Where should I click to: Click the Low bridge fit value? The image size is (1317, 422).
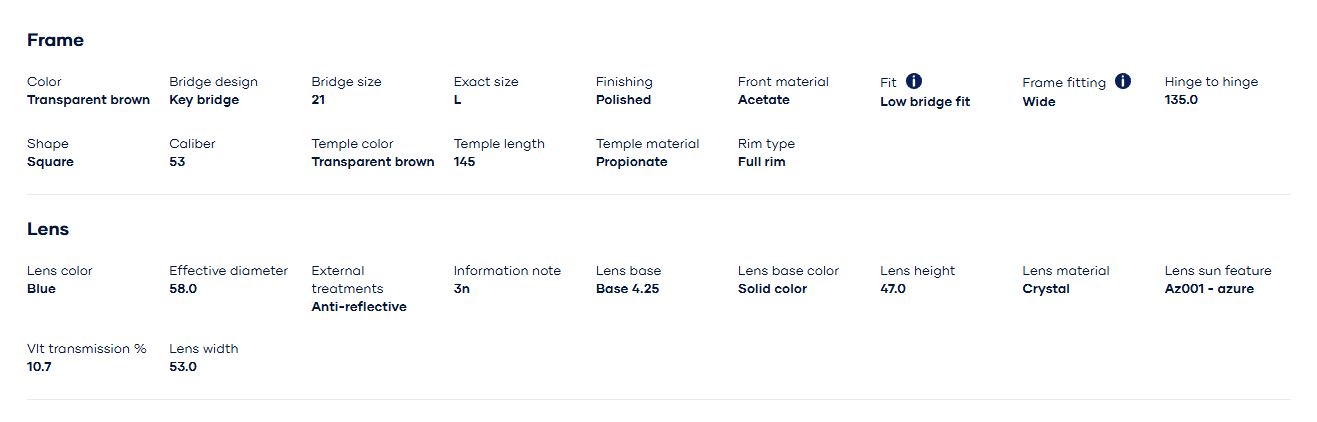[925, 101]
